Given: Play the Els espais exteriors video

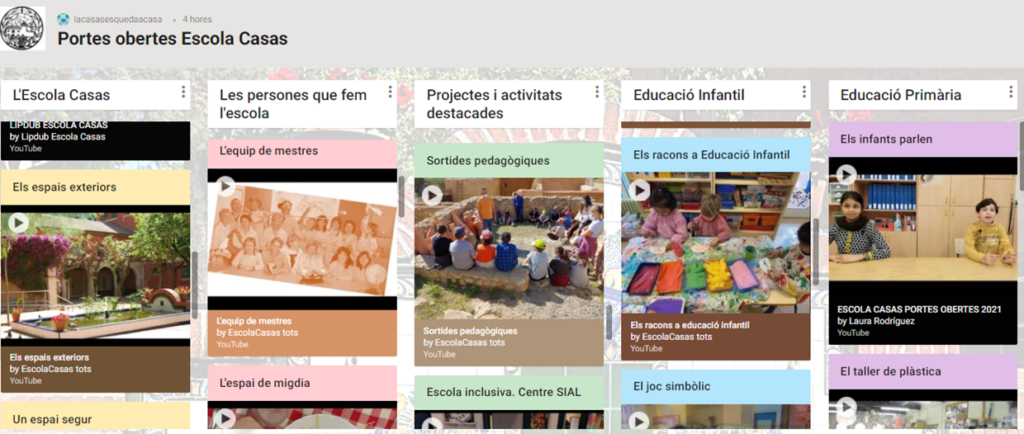Looking at the screenshot, I should (x=19, y=223).
